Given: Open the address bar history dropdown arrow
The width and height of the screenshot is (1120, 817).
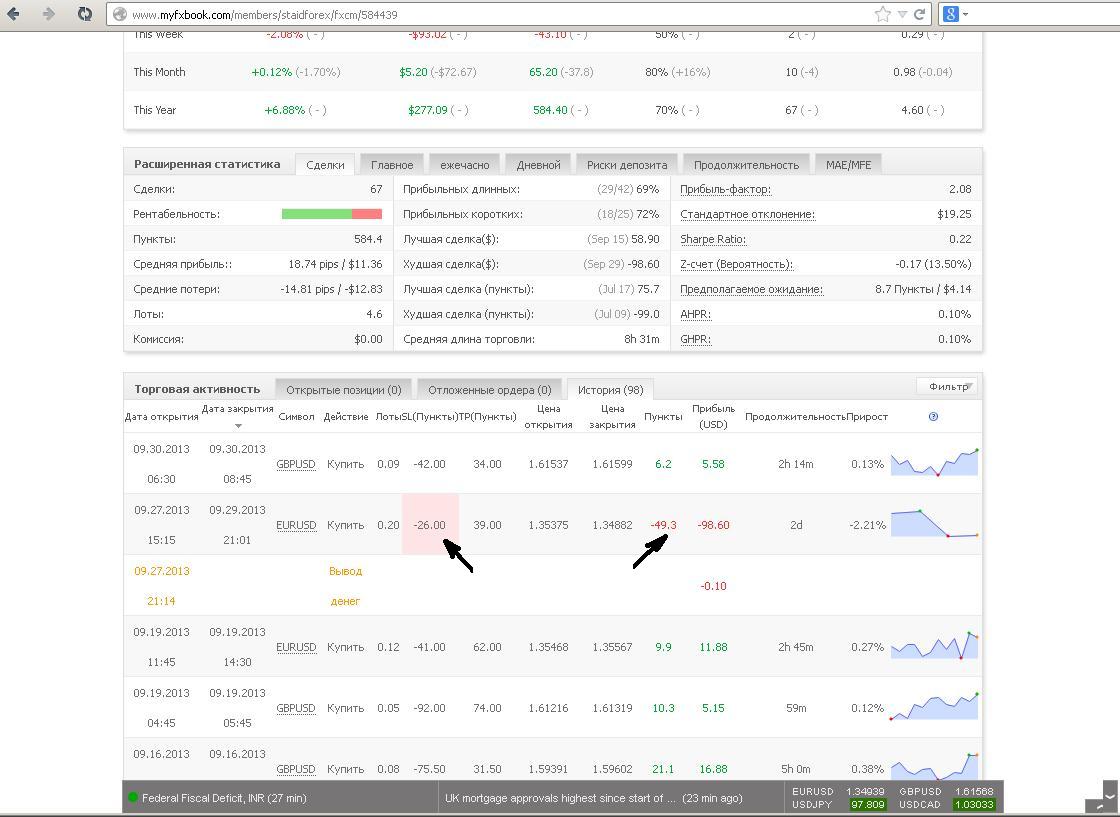Looking at the screenshot, I should click(x=901, y=14).
